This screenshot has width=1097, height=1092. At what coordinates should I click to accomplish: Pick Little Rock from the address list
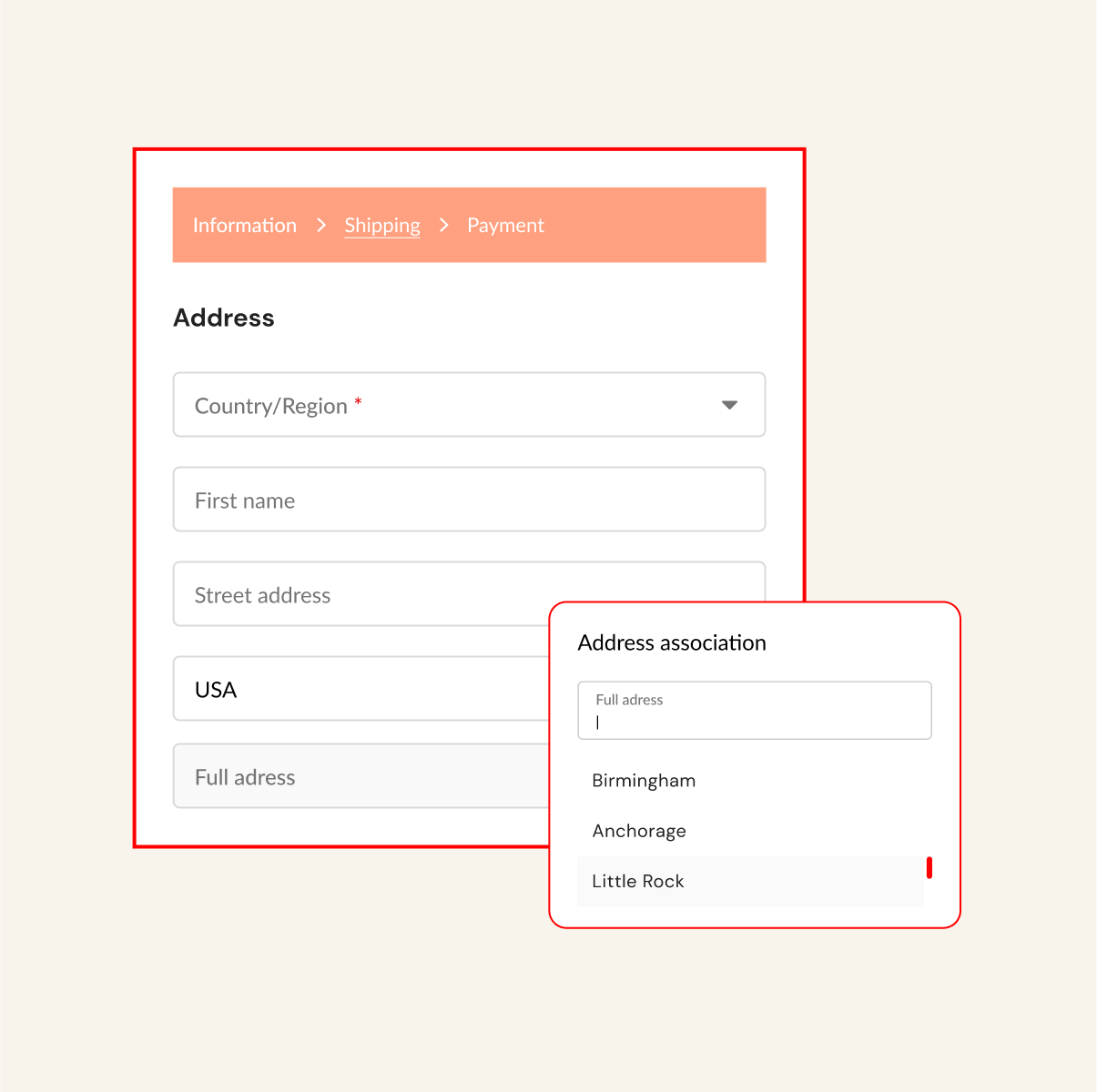click(x=638, y=881)
